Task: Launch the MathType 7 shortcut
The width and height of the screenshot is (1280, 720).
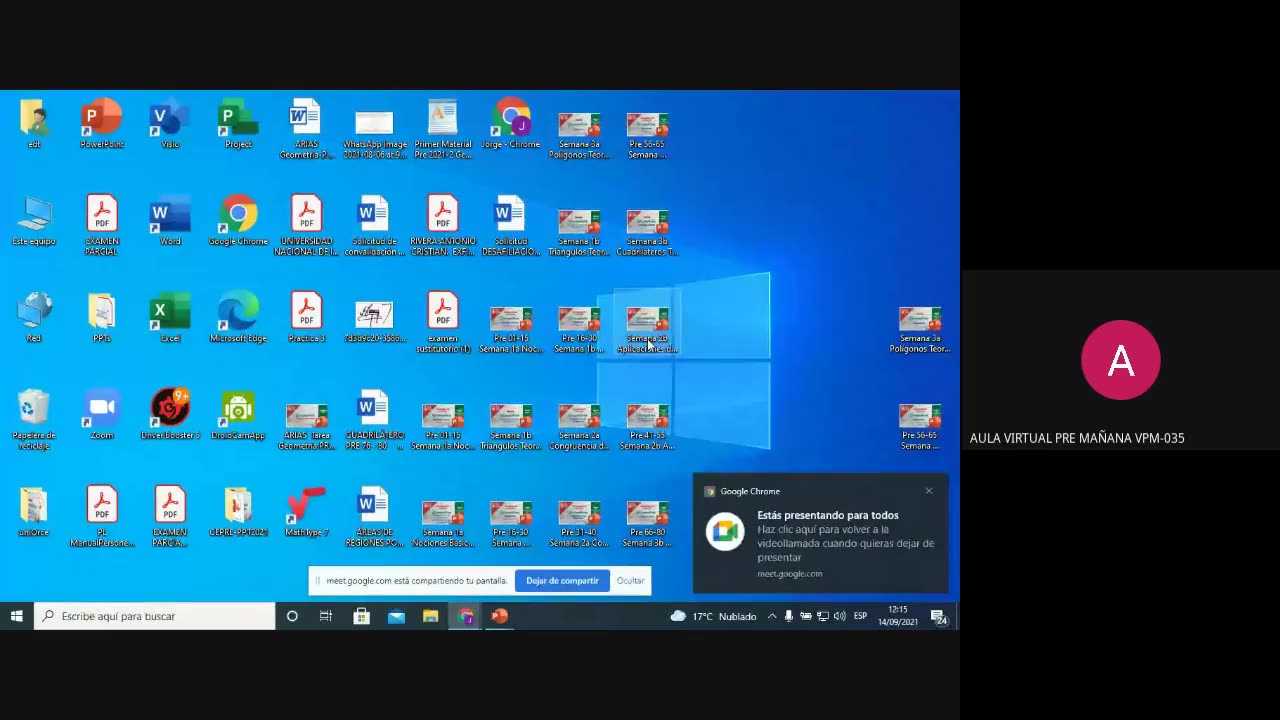Action: 306,512
